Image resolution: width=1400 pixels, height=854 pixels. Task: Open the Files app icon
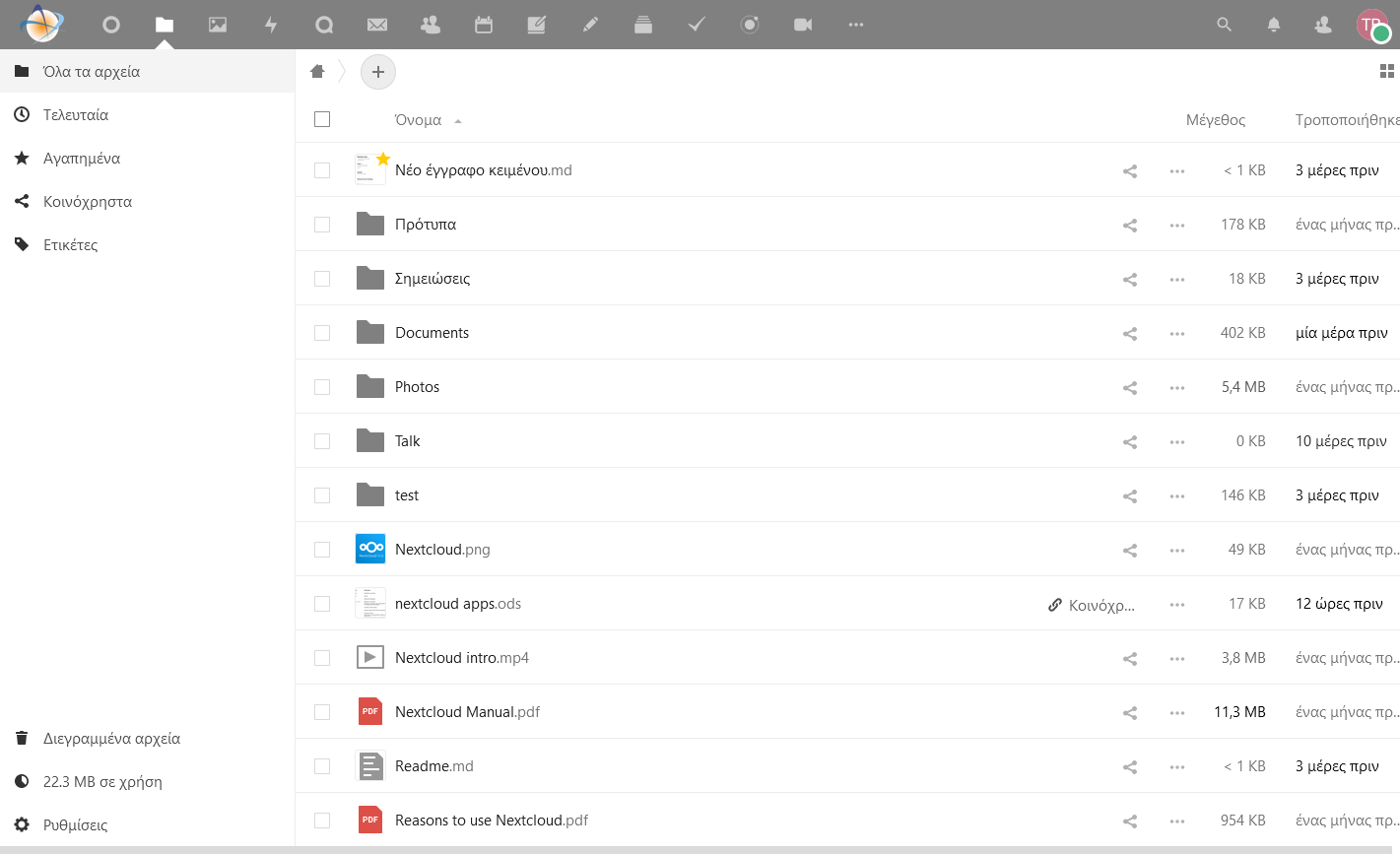tap(165, 25)
